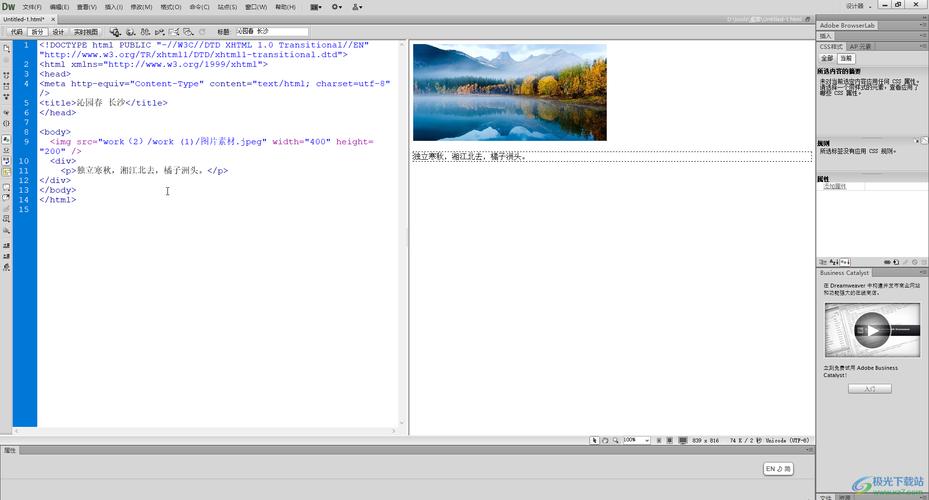Select the Hand tool in status bar
Image resolution: width=929 pixels, height=500 pixels.
[605, 440]
